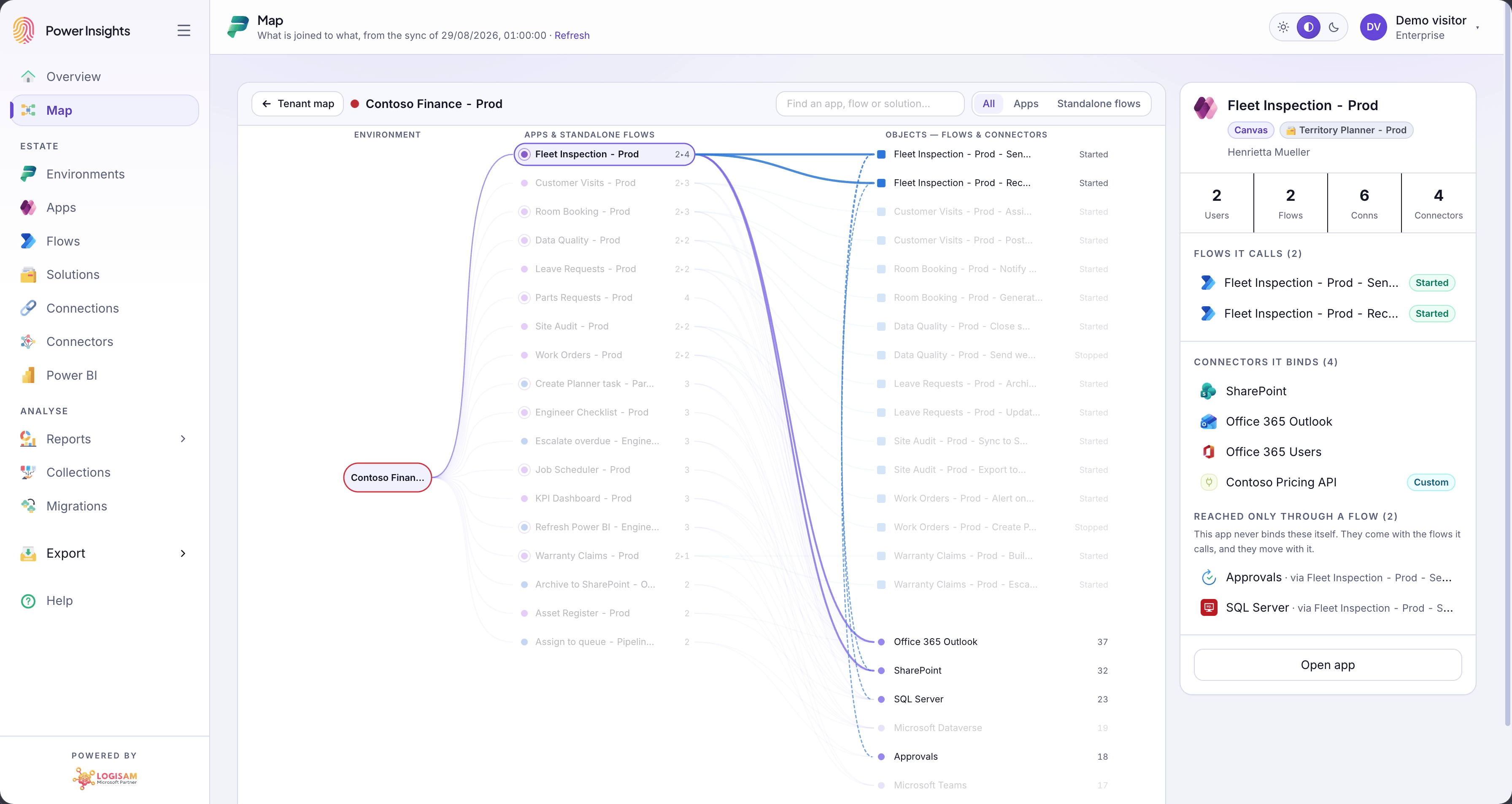
Task: Open the Solutions page
Action: pyautogui.click(x=105, y=275)
